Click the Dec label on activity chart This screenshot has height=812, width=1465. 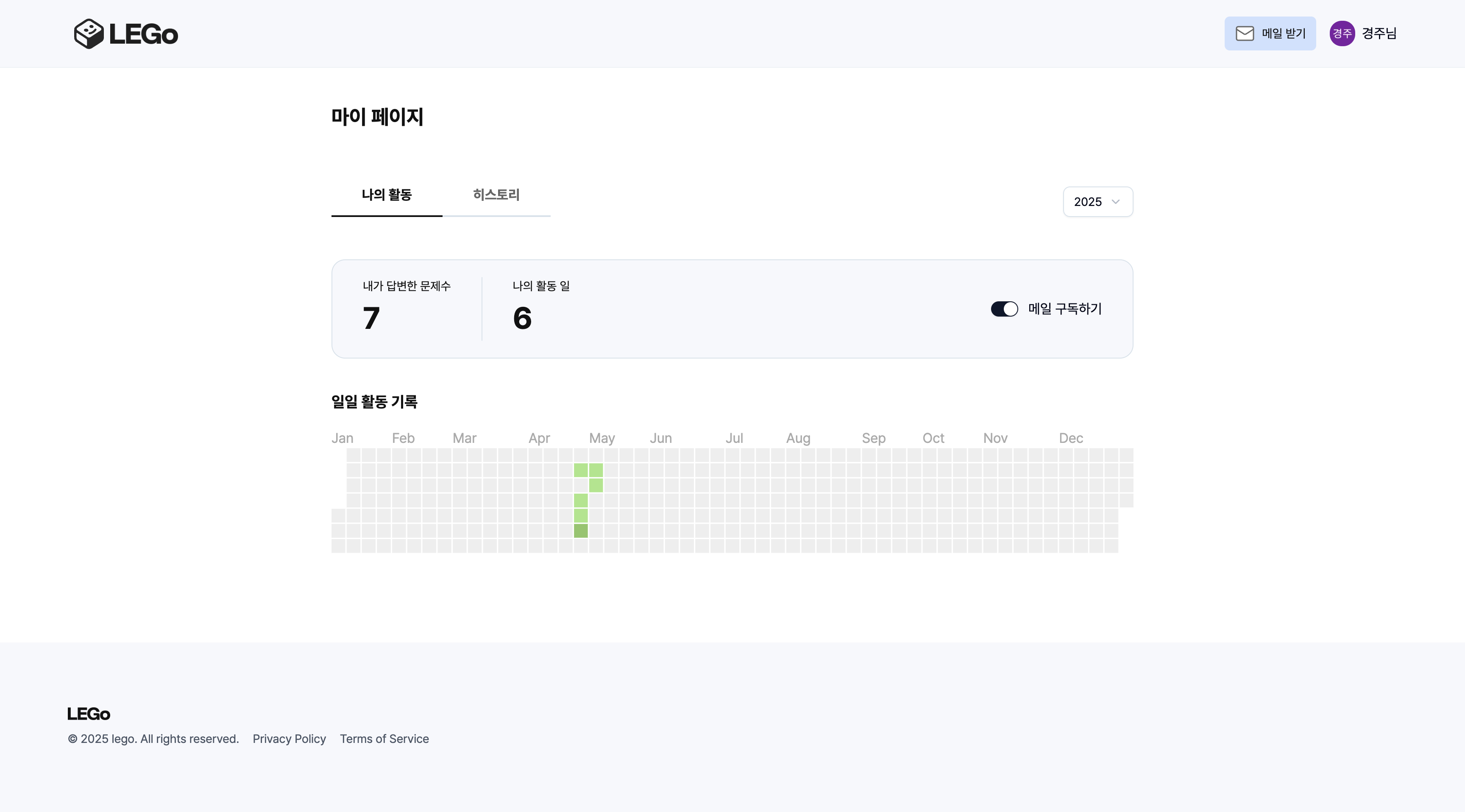[x=1071, y=438]
